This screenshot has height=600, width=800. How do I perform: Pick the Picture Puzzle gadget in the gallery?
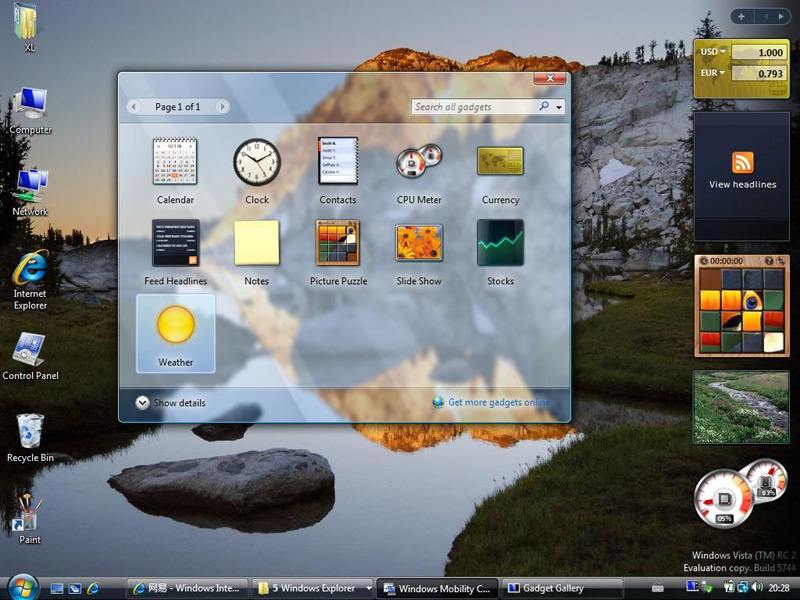click(x=338, y=243)
